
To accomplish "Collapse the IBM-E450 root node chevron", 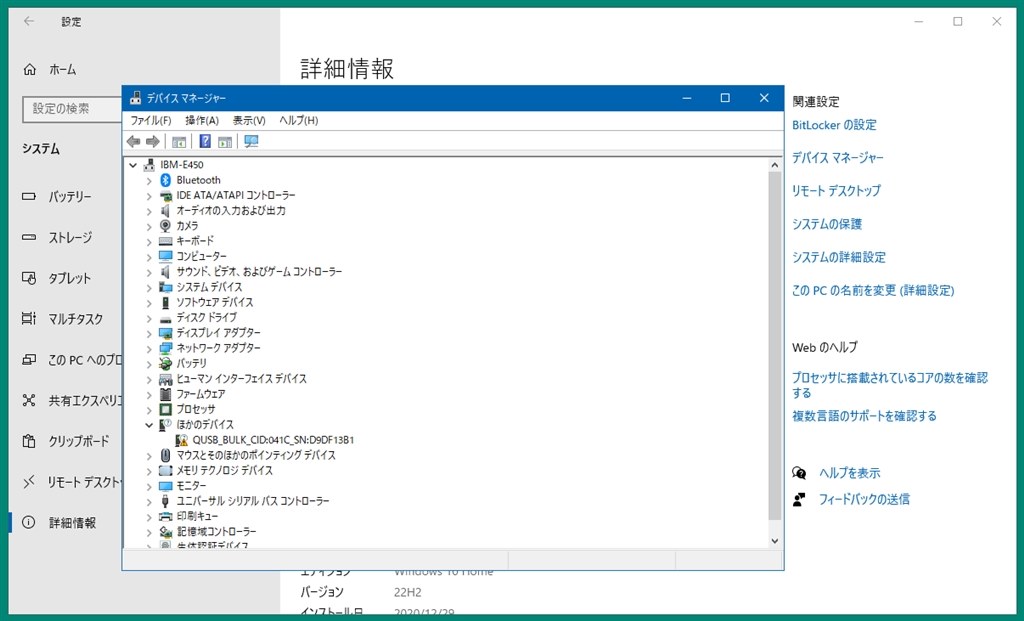I will 133,165.
